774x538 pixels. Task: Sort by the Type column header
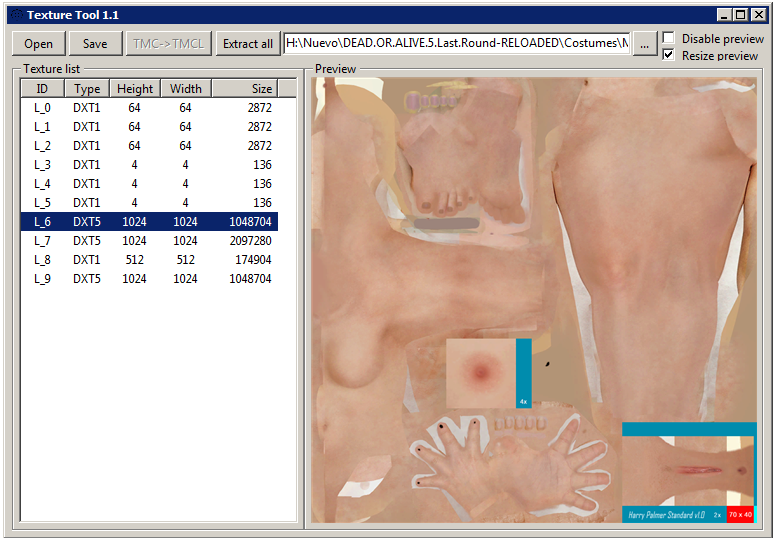pyautogui.click(x=87, y=89)
